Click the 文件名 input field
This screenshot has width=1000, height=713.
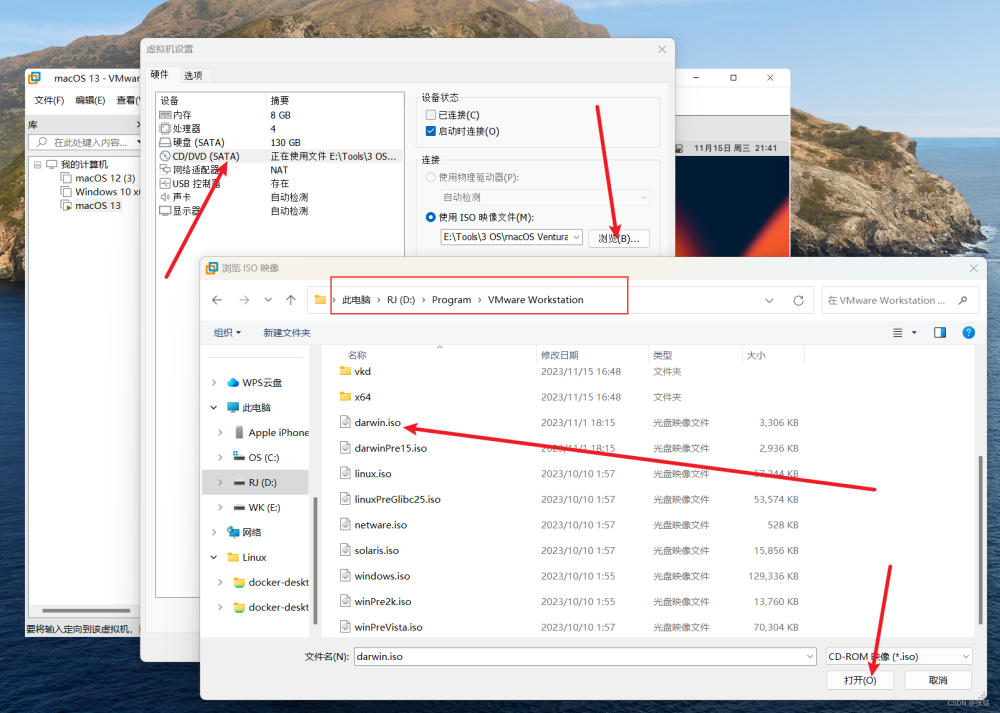tap(585, 656)
